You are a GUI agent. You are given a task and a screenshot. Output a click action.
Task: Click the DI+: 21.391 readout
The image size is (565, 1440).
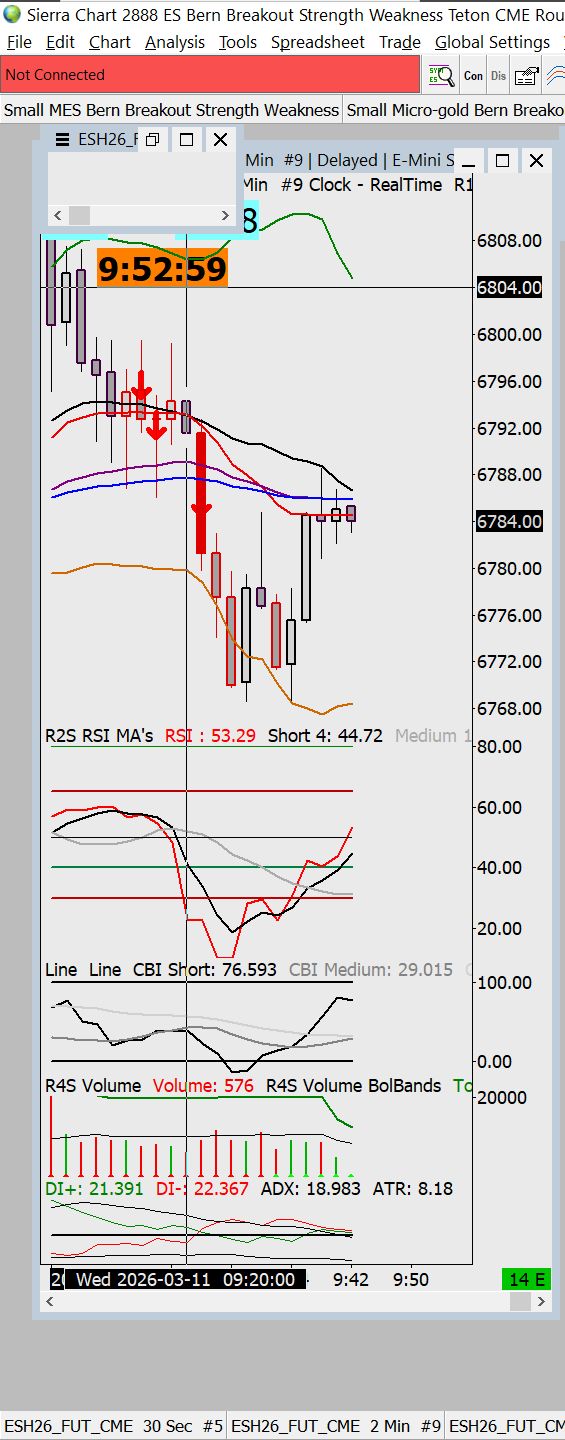pos(95,1189)
